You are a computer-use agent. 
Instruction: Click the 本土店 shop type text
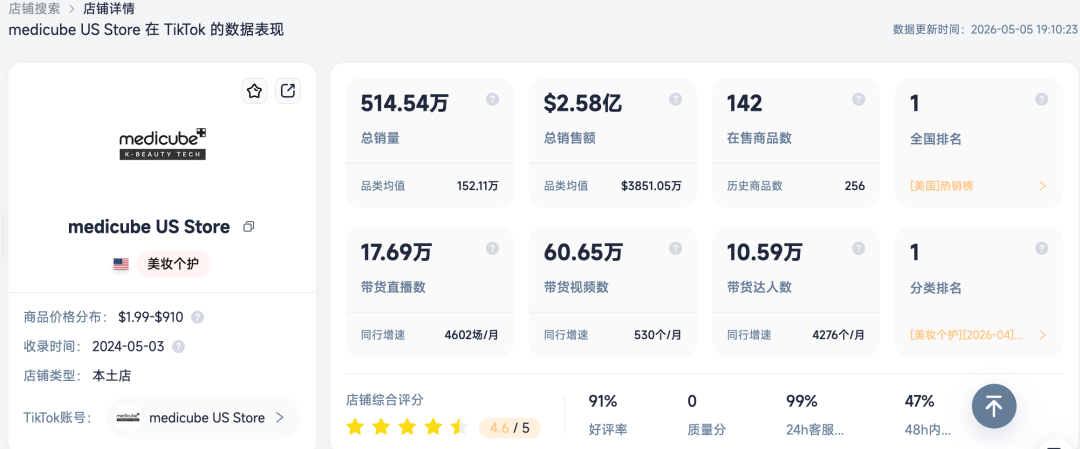point(112,376)
